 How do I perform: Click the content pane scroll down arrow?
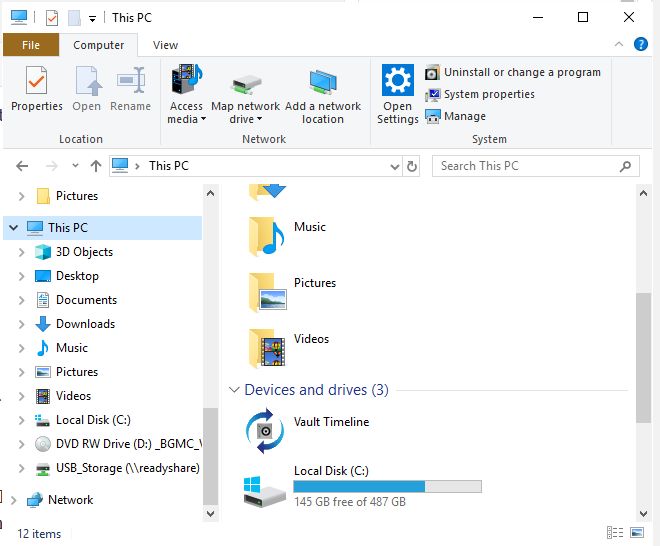643,514
